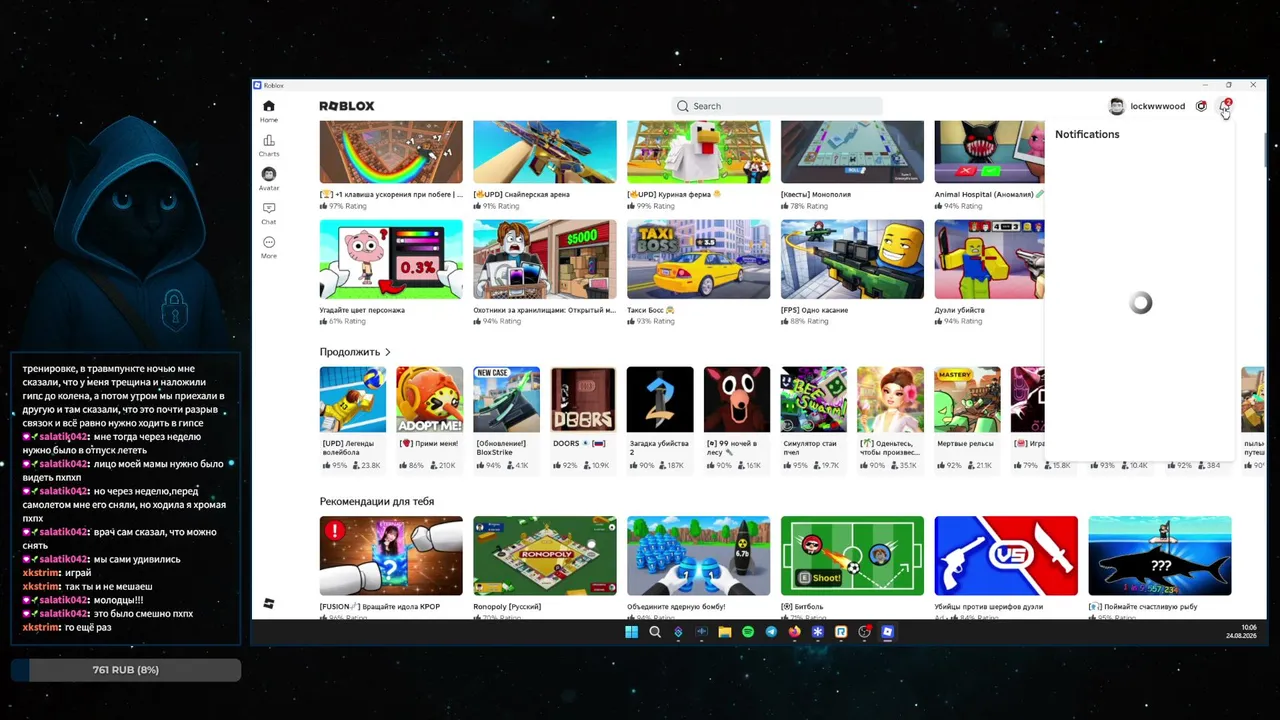
Task: Select the Такси Босс game title text
Action: 651,310
